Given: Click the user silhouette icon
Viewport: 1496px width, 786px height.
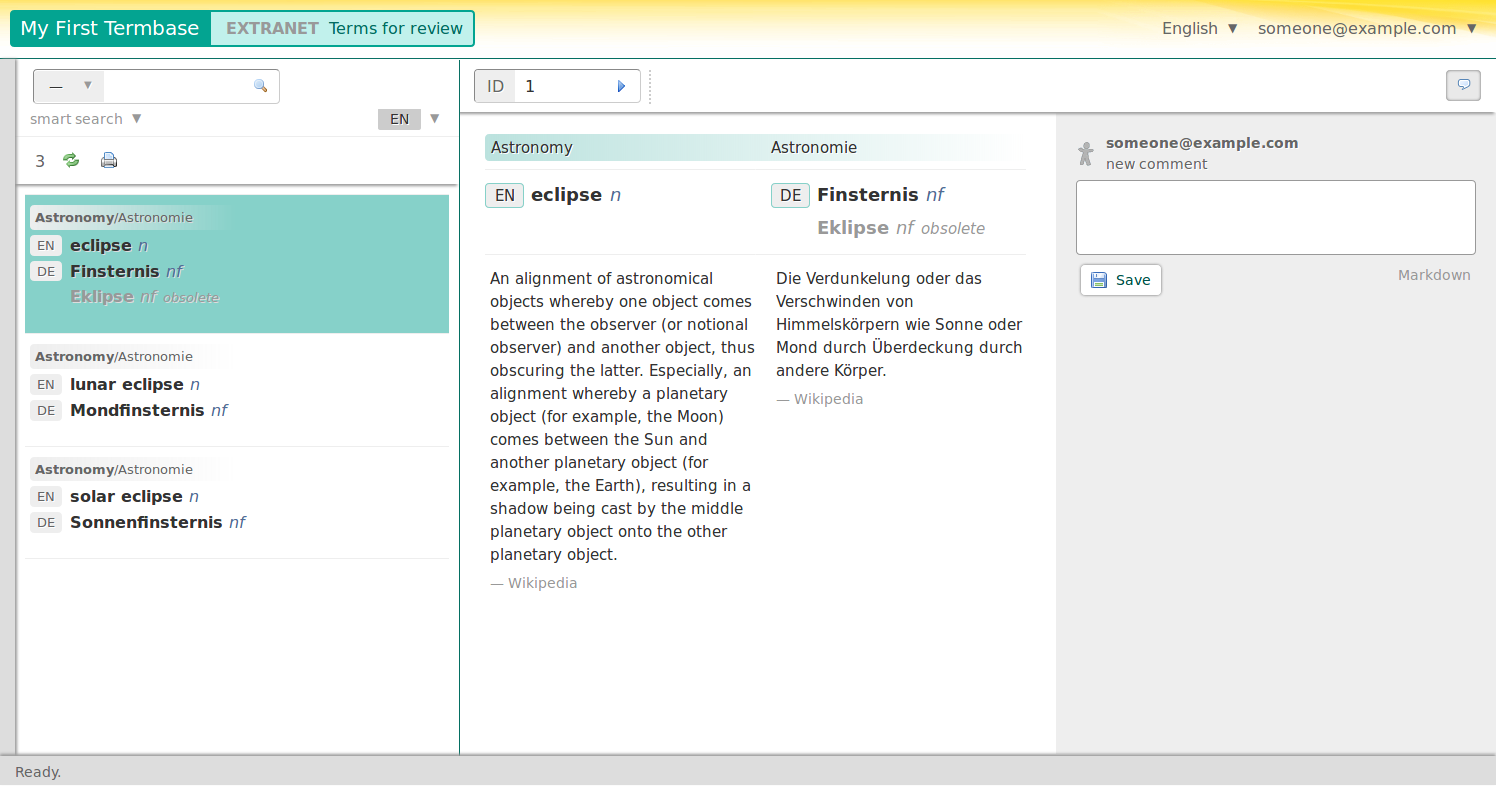Looking at the screenshot, I should pos(1085,153).
